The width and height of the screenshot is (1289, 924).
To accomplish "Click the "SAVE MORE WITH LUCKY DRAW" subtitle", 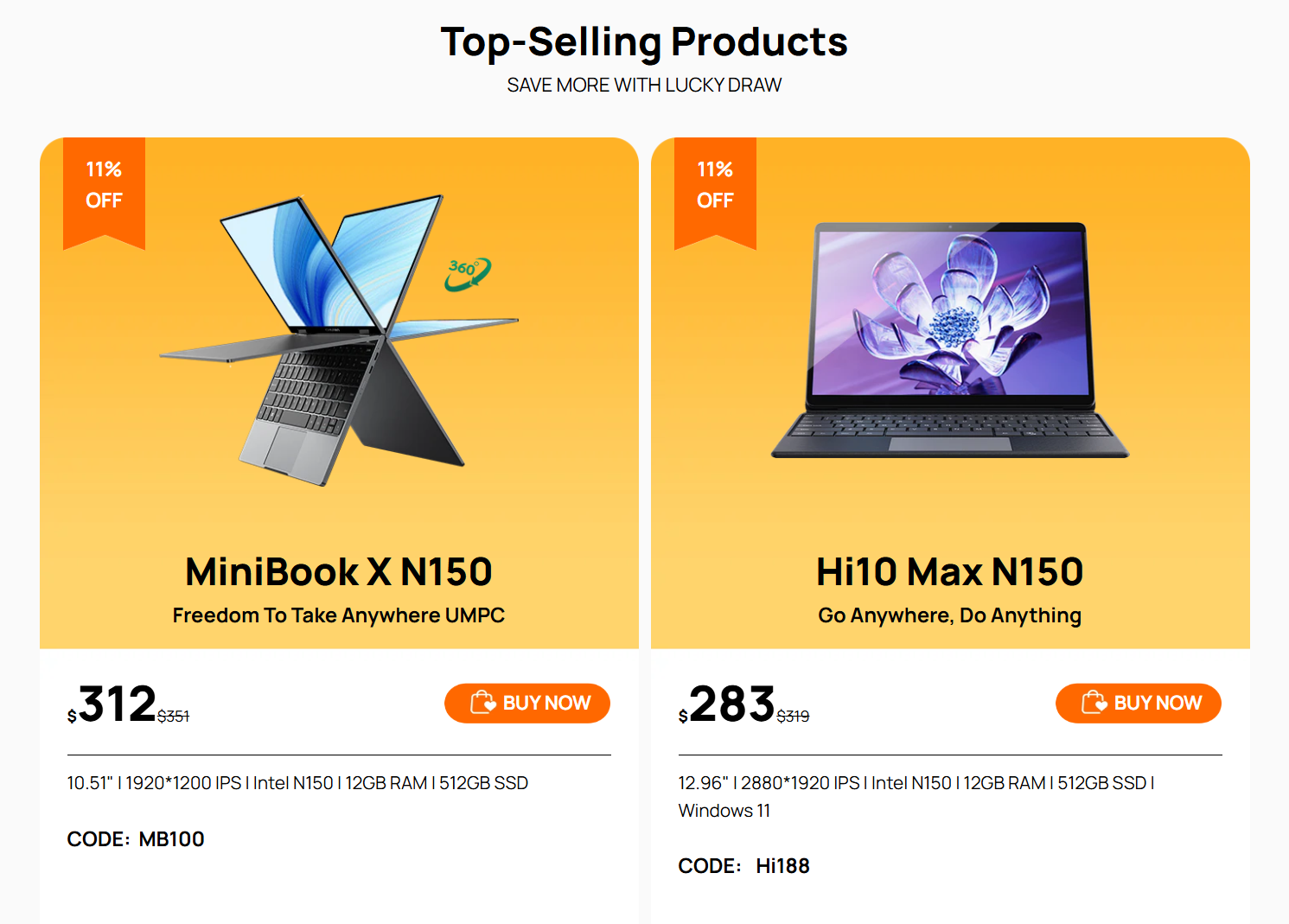I will coord(644,85).
